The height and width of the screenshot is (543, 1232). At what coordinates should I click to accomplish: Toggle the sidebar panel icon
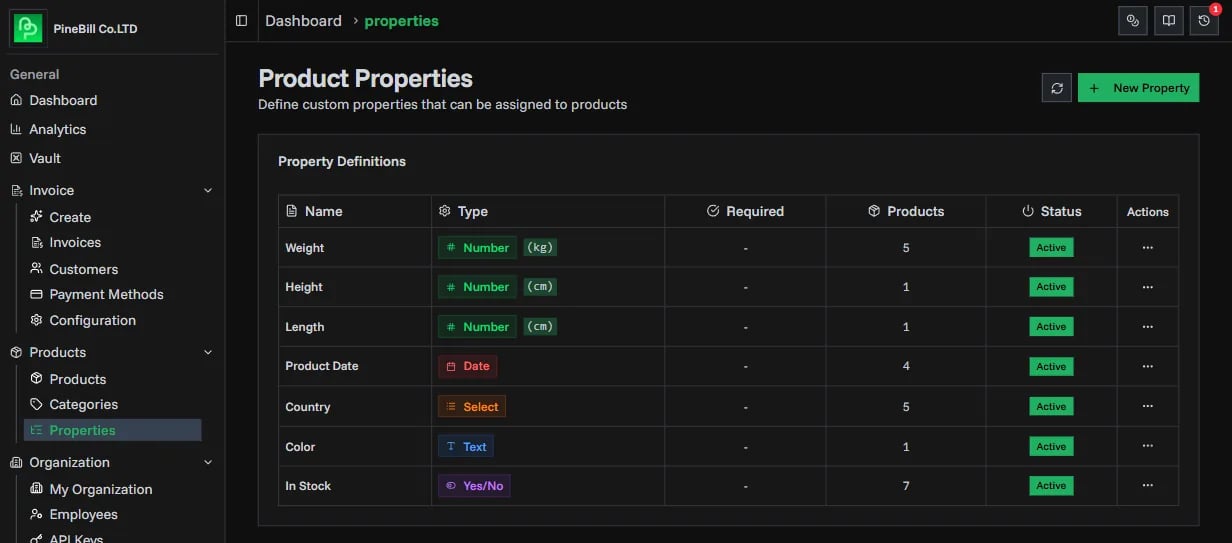tap(241, 21)
